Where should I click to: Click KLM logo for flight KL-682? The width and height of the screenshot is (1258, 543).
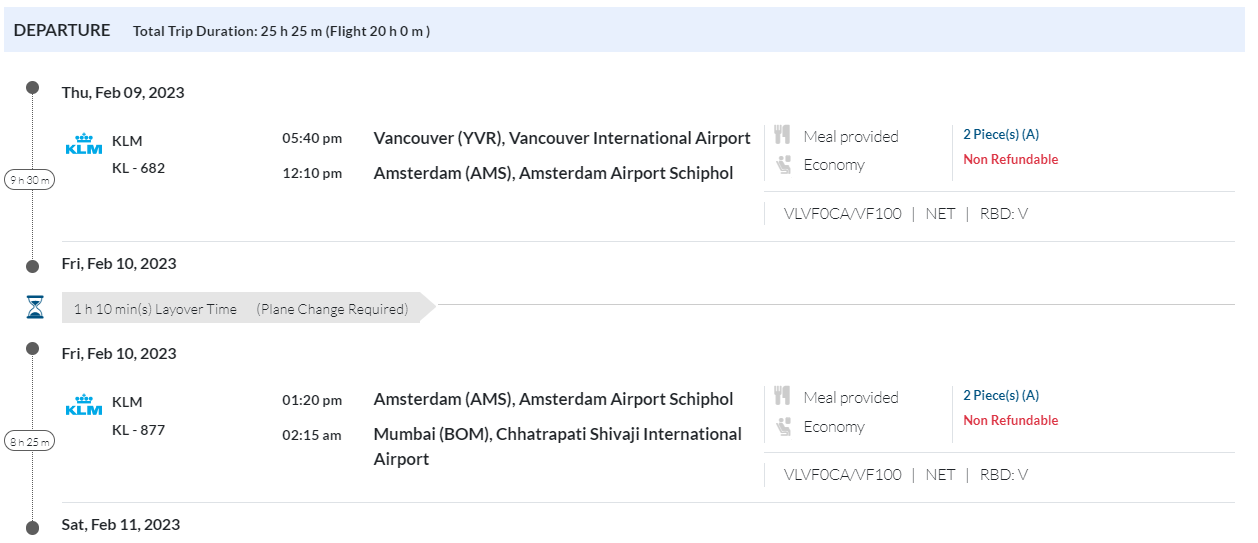84,144
